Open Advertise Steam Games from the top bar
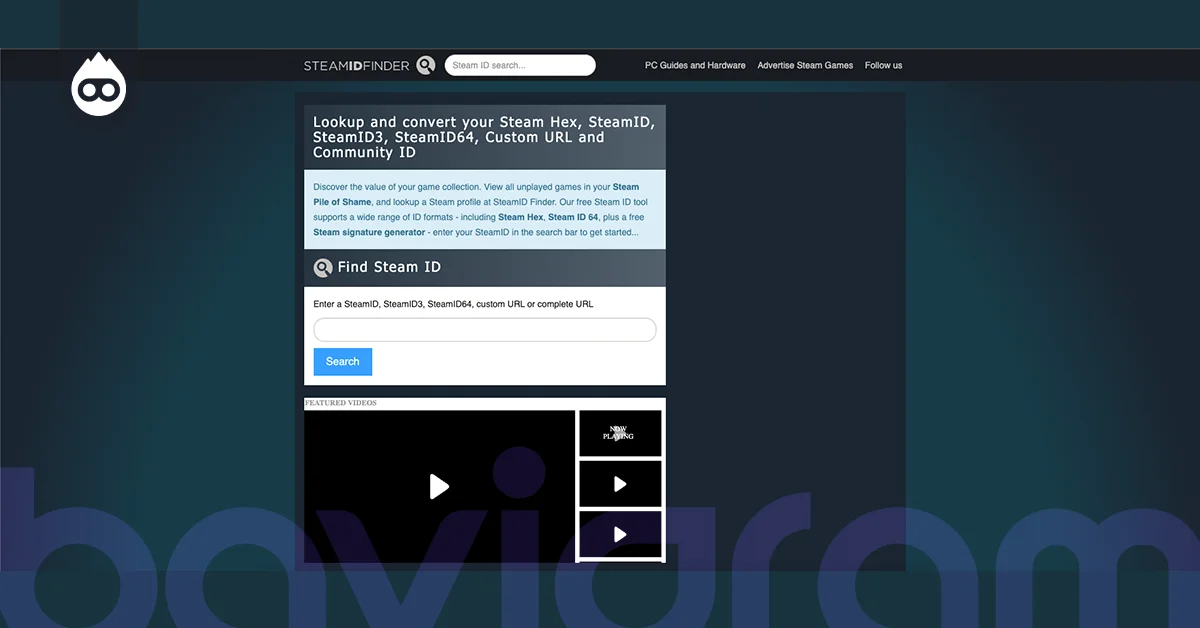 click(805, 64)
